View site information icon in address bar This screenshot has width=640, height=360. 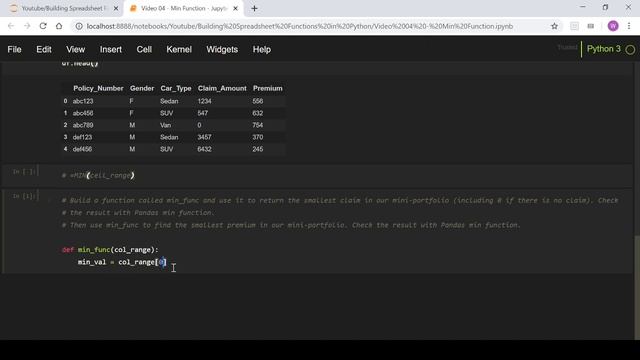pos(79,26)
